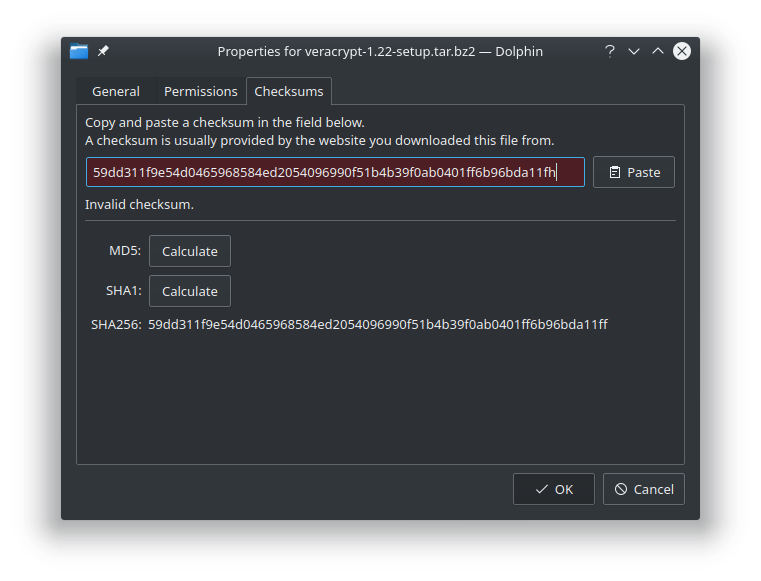Click the "Copy and paste a checksum" instruction
This screenshot has height=581, width=761.
(225, 123)
